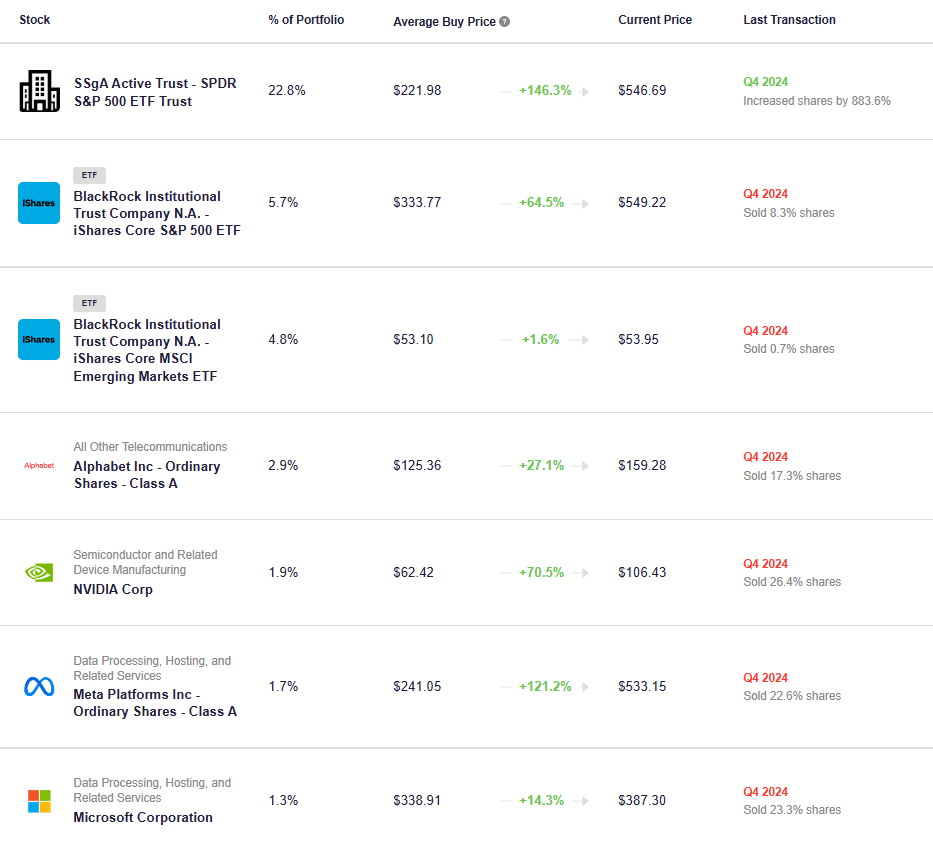This screenshot has width=933, height=843.
Task: Click 'Sold 23.3% shares' text
Action: click(792, 810)
